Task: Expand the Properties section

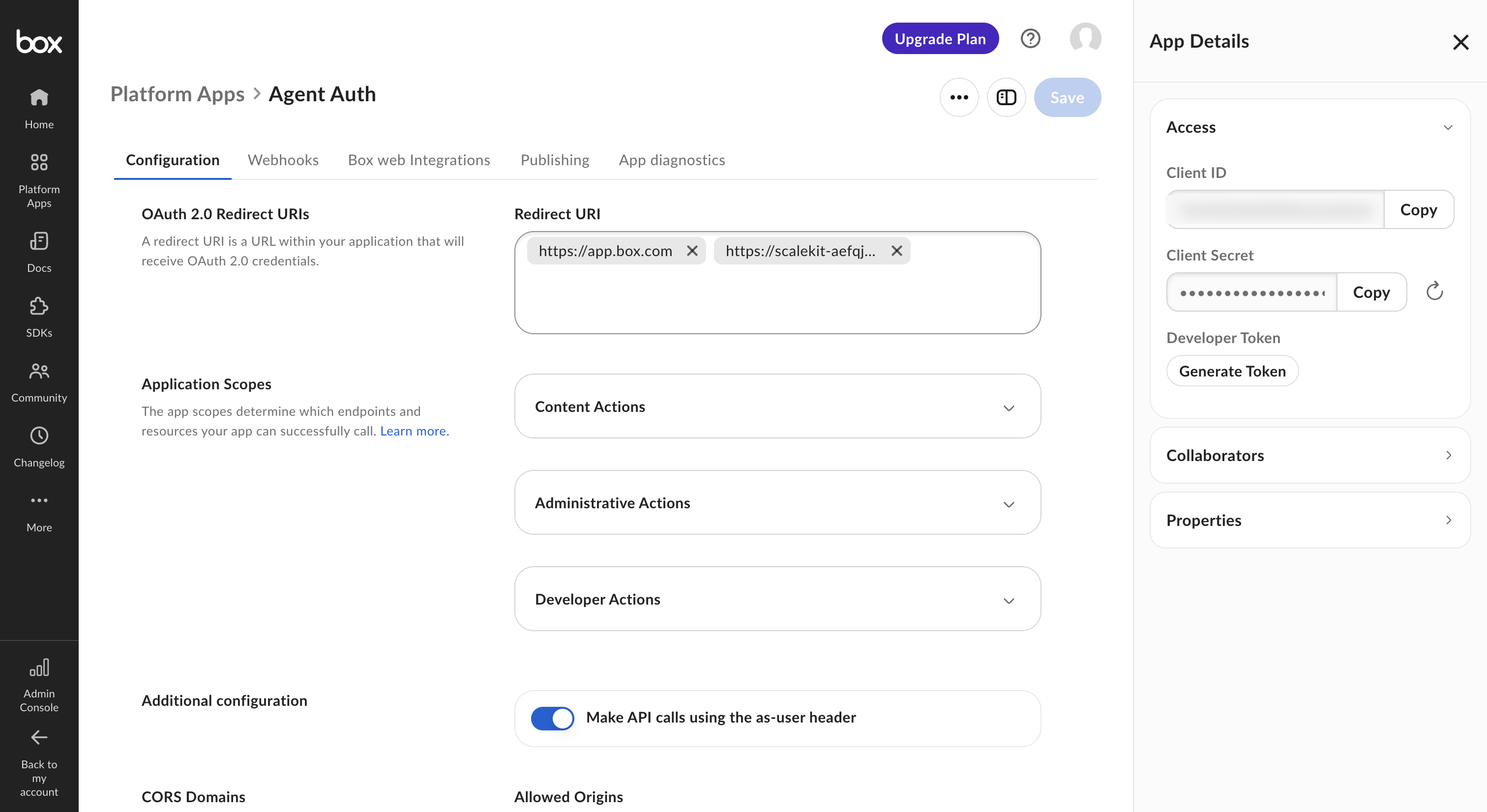Action: point(1310,520)
